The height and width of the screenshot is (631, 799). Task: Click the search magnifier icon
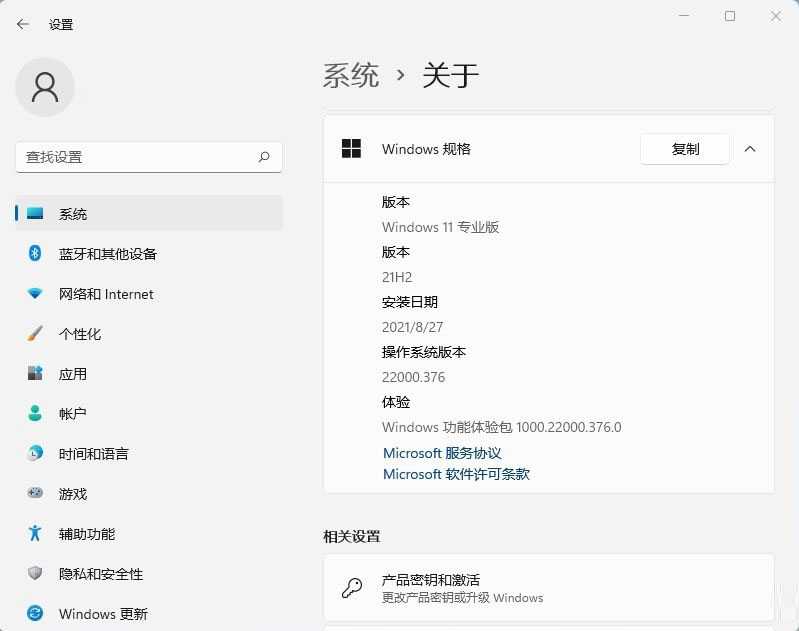tap(264, 157)
